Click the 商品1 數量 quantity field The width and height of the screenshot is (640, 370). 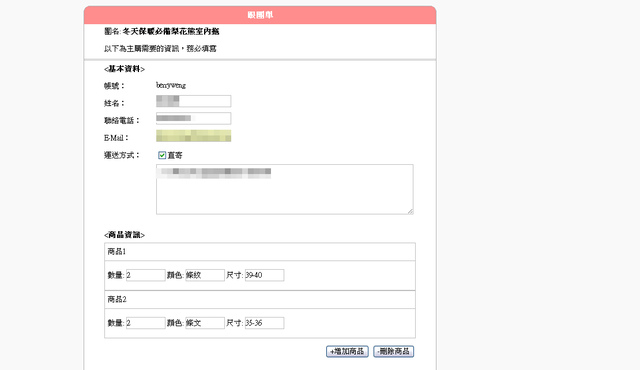point(146,275)
